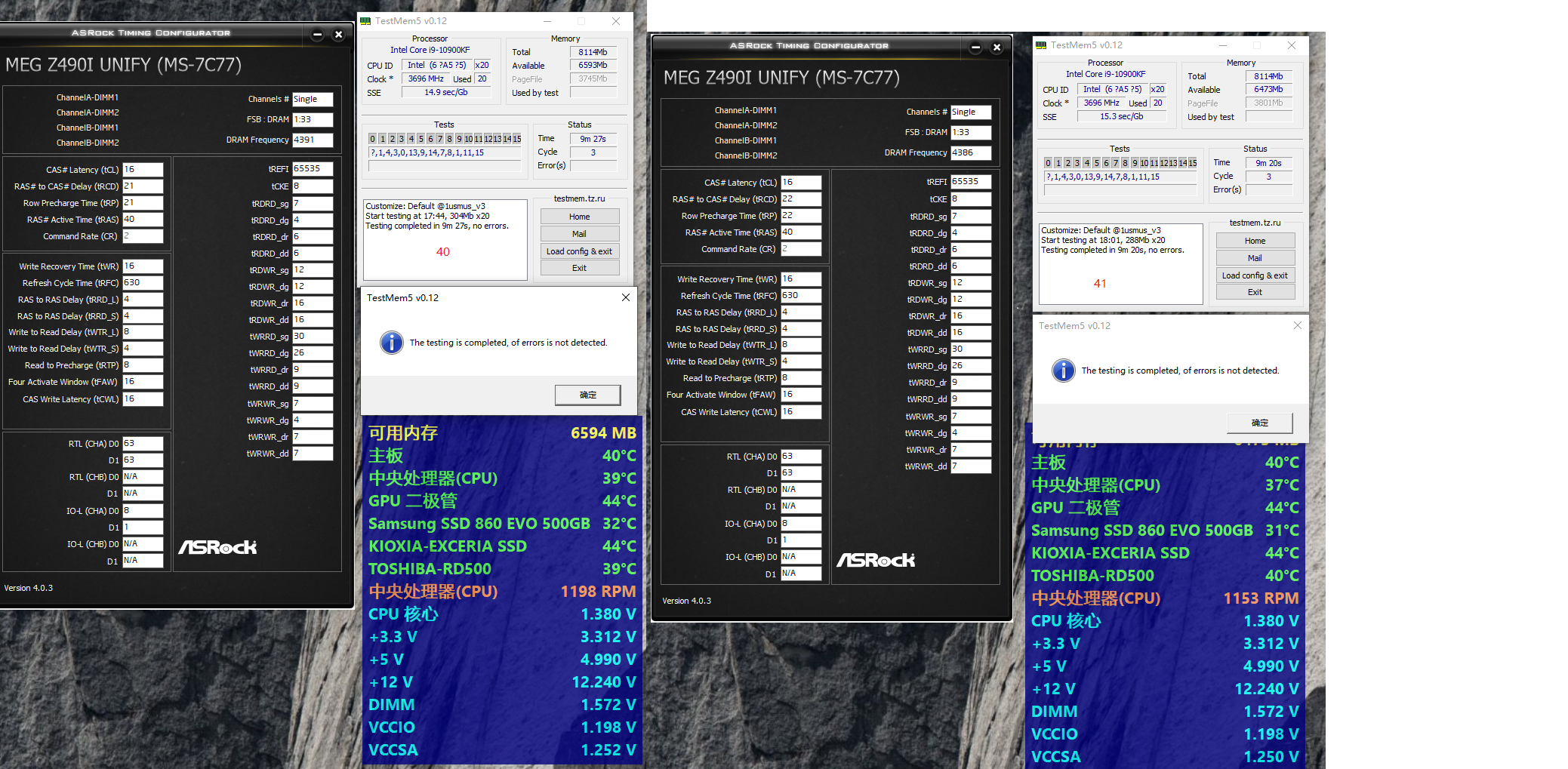Click the DRAM Frequency field in right configurator
Image resolution: width=1568 pixels, height=769 pixels.
(x=971, y=152)
